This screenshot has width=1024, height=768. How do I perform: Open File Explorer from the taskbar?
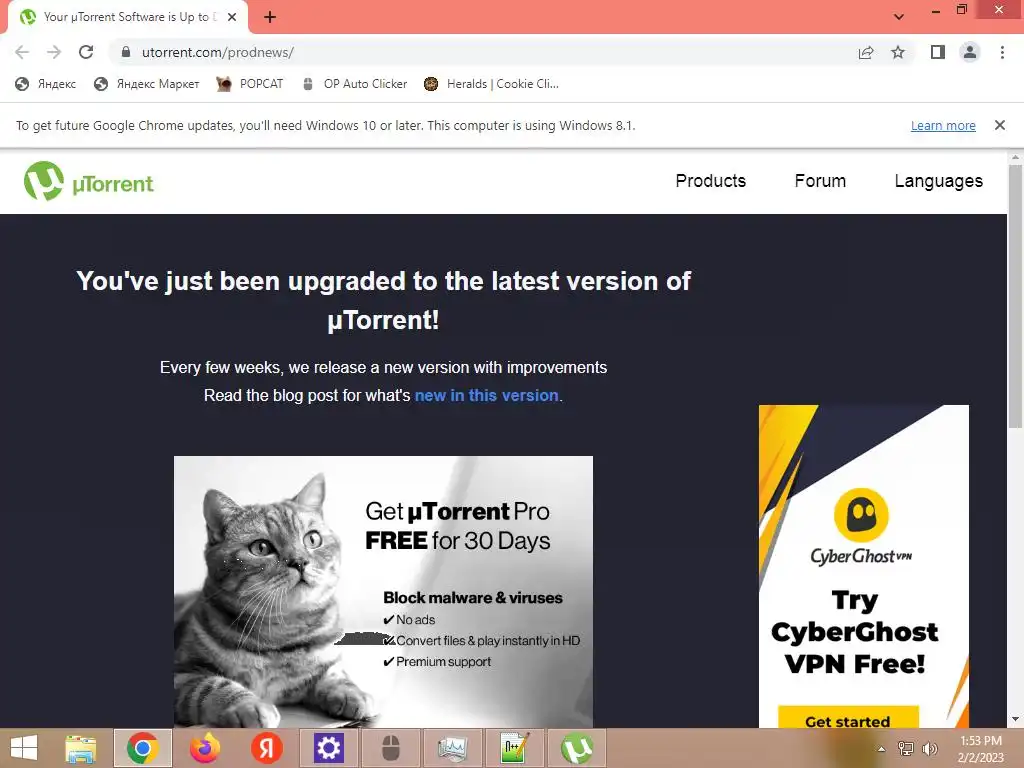[81, 748]
